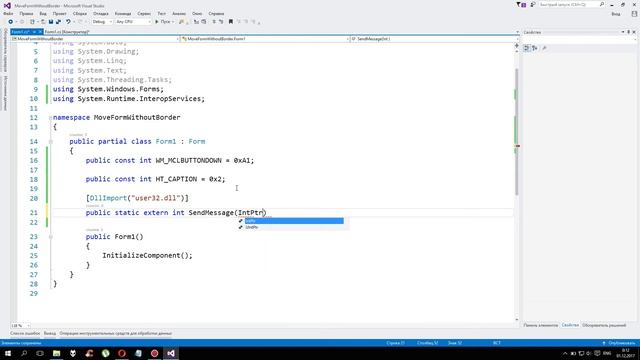Open the Debug configuration dropdown

pos(102,22)
